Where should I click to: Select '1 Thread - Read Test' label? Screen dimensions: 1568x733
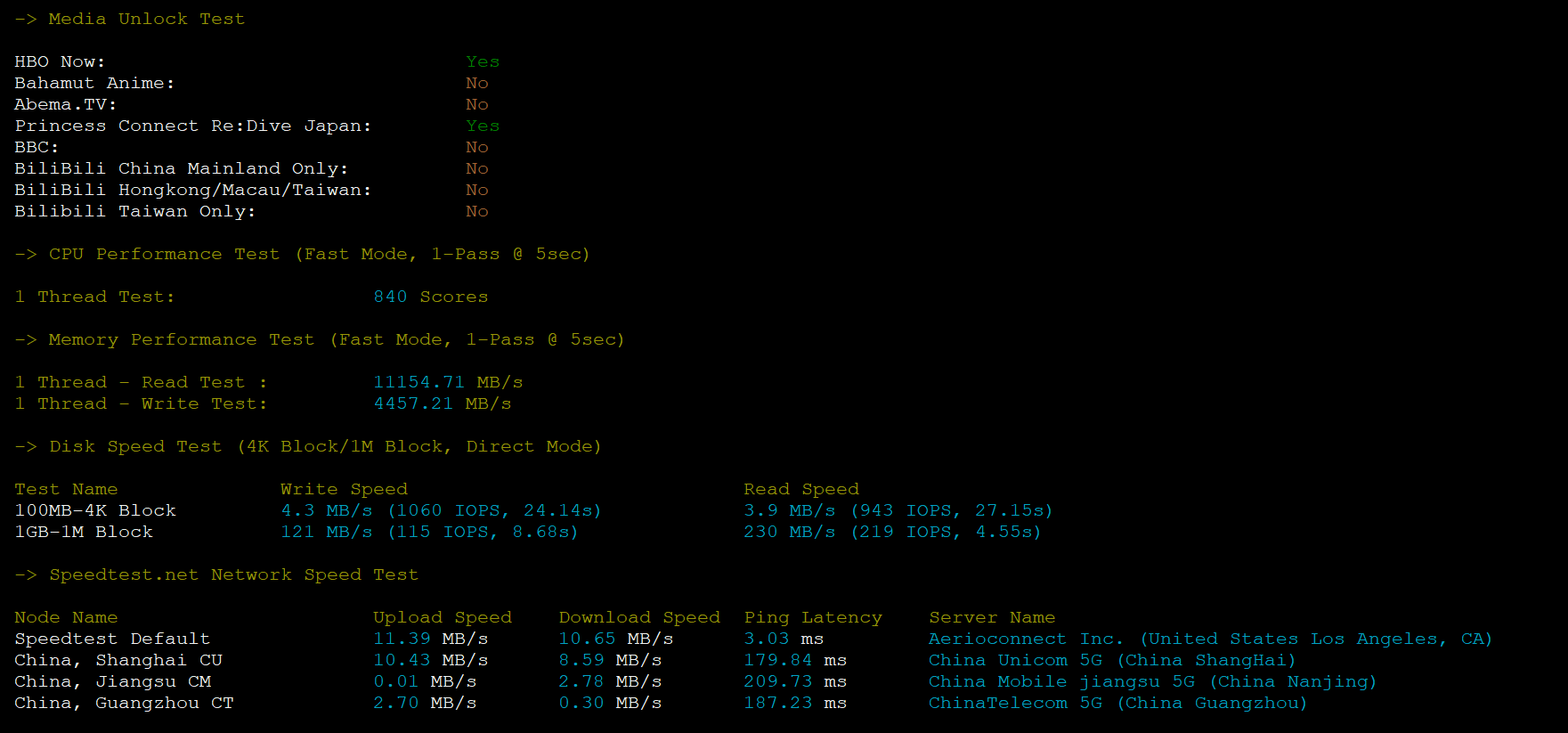[x=129, y=382]
